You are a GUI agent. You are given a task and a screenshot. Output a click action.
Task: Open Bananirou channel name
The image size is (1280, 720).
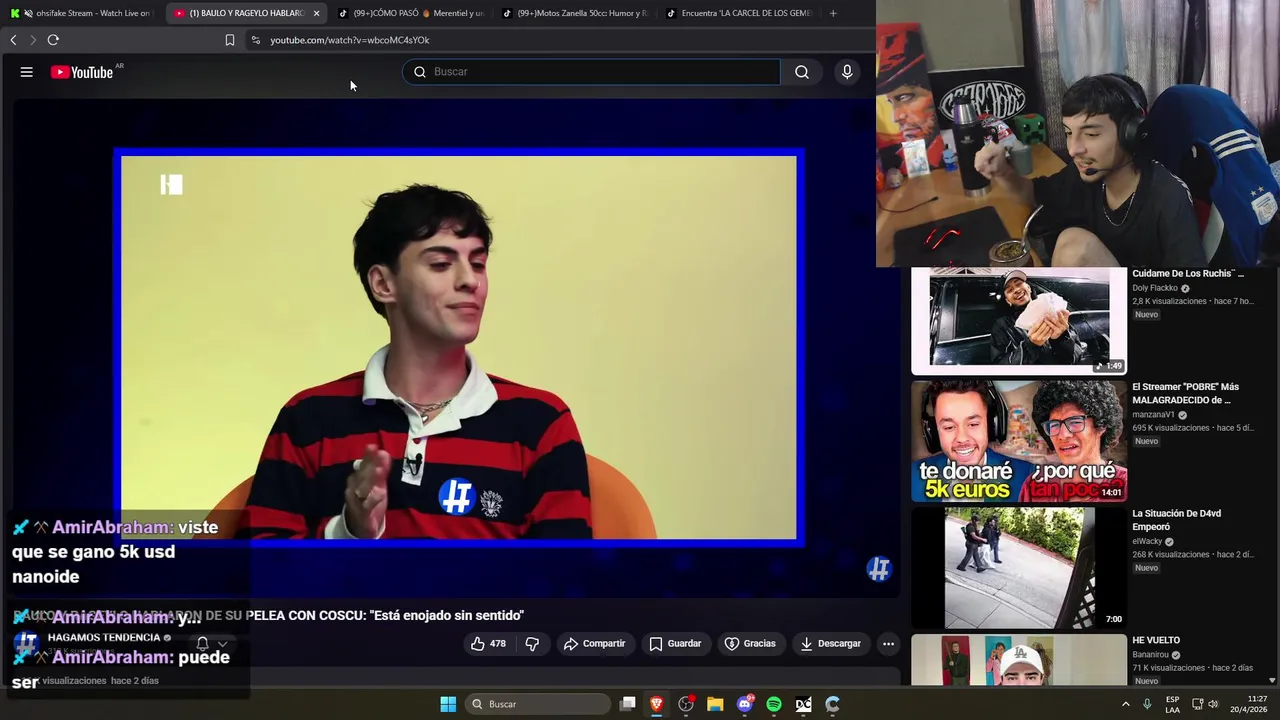[x=1151, y=655]
